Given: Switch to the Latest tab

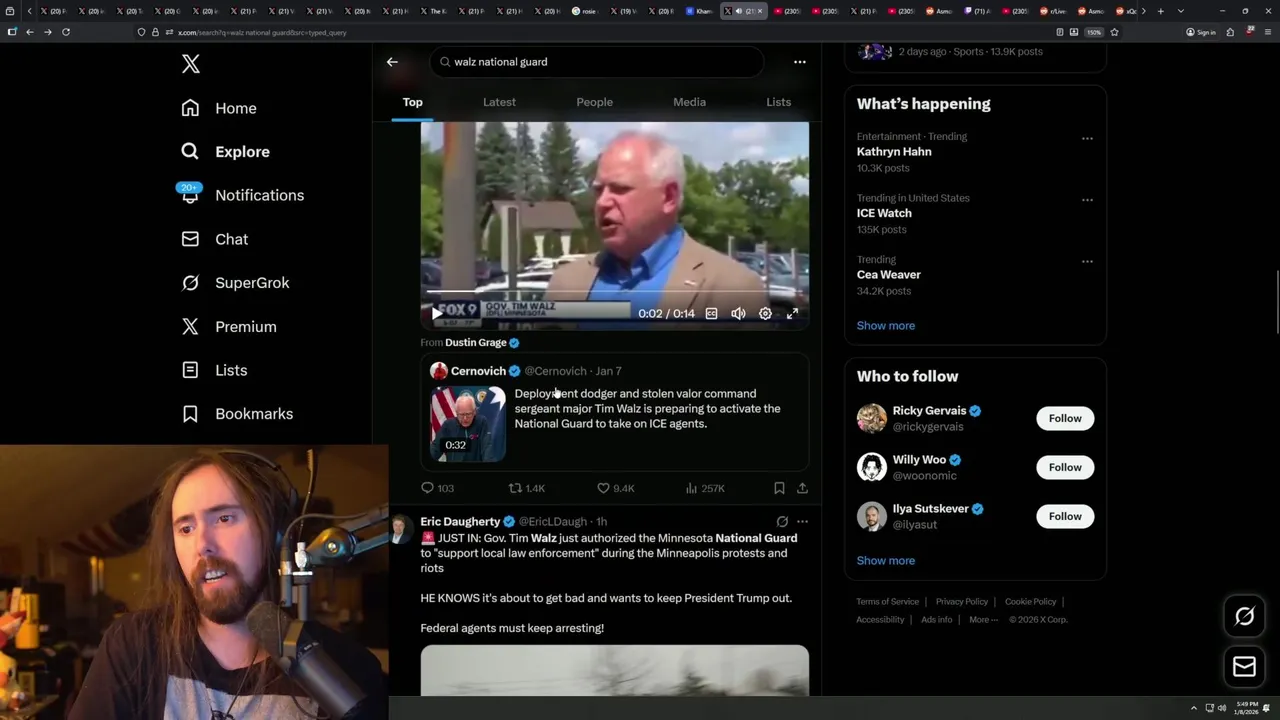Looking at the screenshot, I should click(x=499, y=102).
